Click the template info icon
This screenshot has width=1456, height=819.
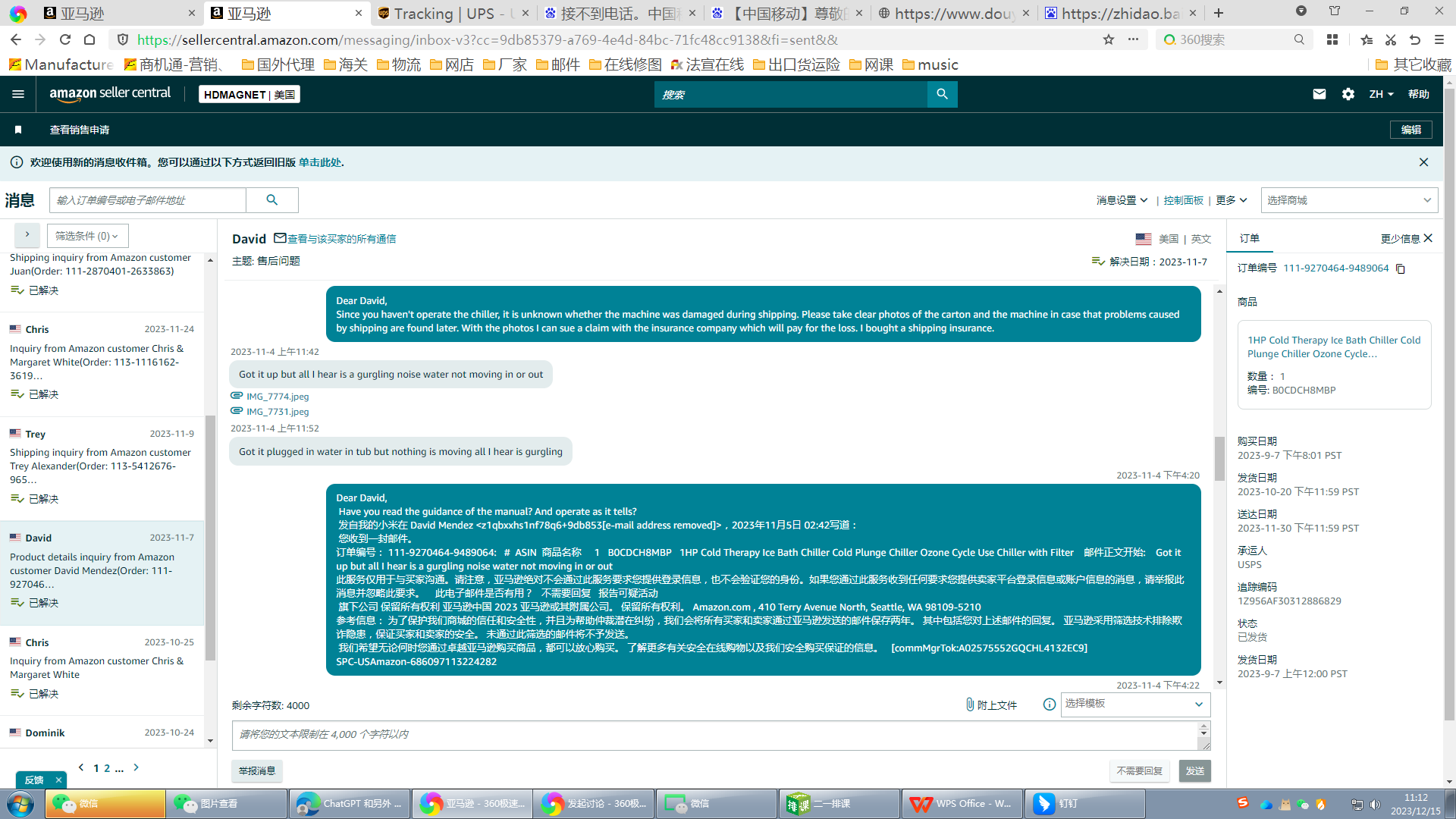tap(1050, 704)
